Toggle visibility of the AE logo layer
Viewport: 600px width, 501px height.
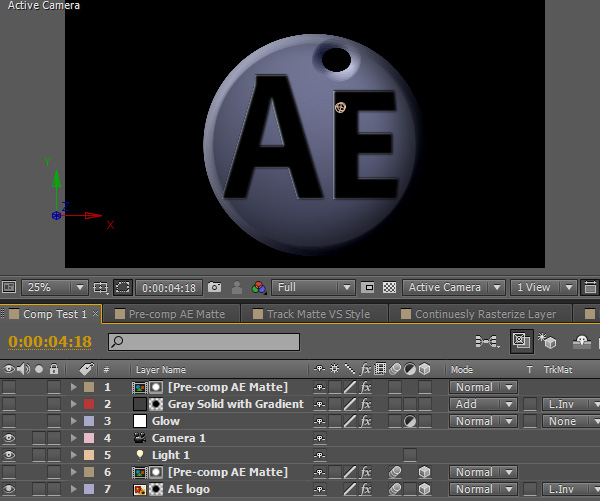click(10, 490)
